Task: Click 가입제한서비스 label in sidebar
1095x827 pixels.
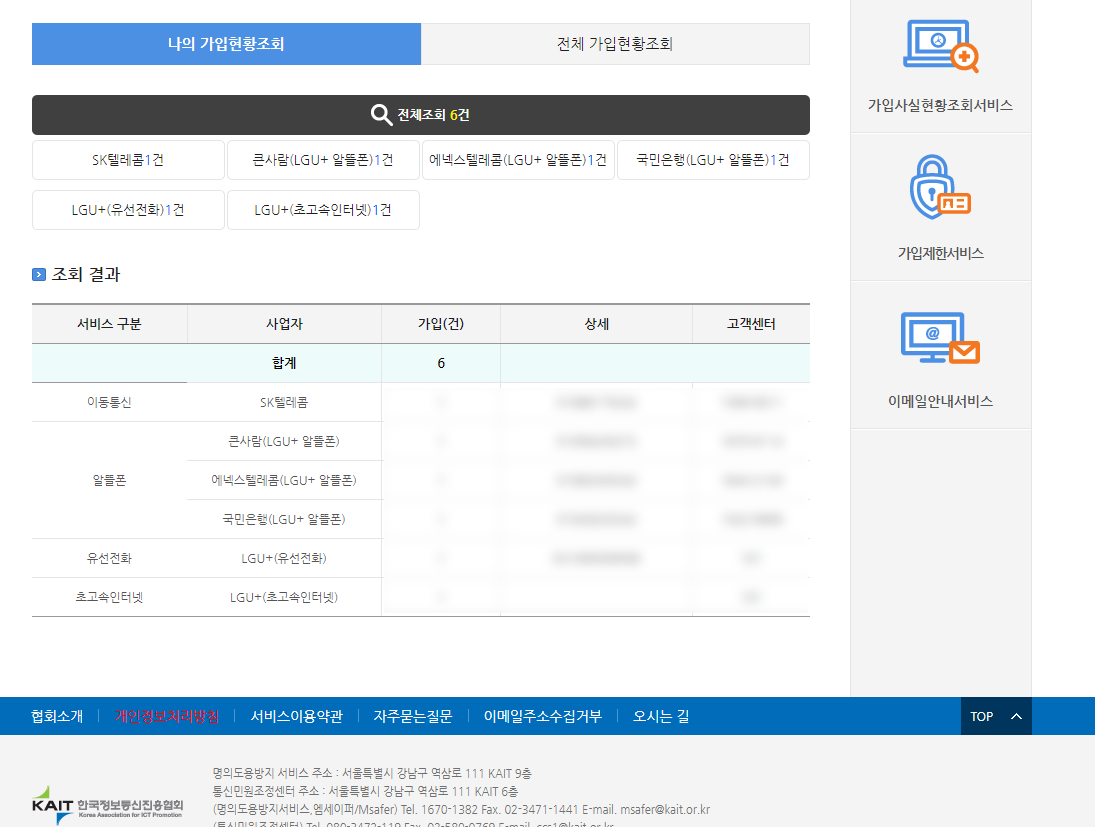Action: pyautogui.click(x=940, y=254)
